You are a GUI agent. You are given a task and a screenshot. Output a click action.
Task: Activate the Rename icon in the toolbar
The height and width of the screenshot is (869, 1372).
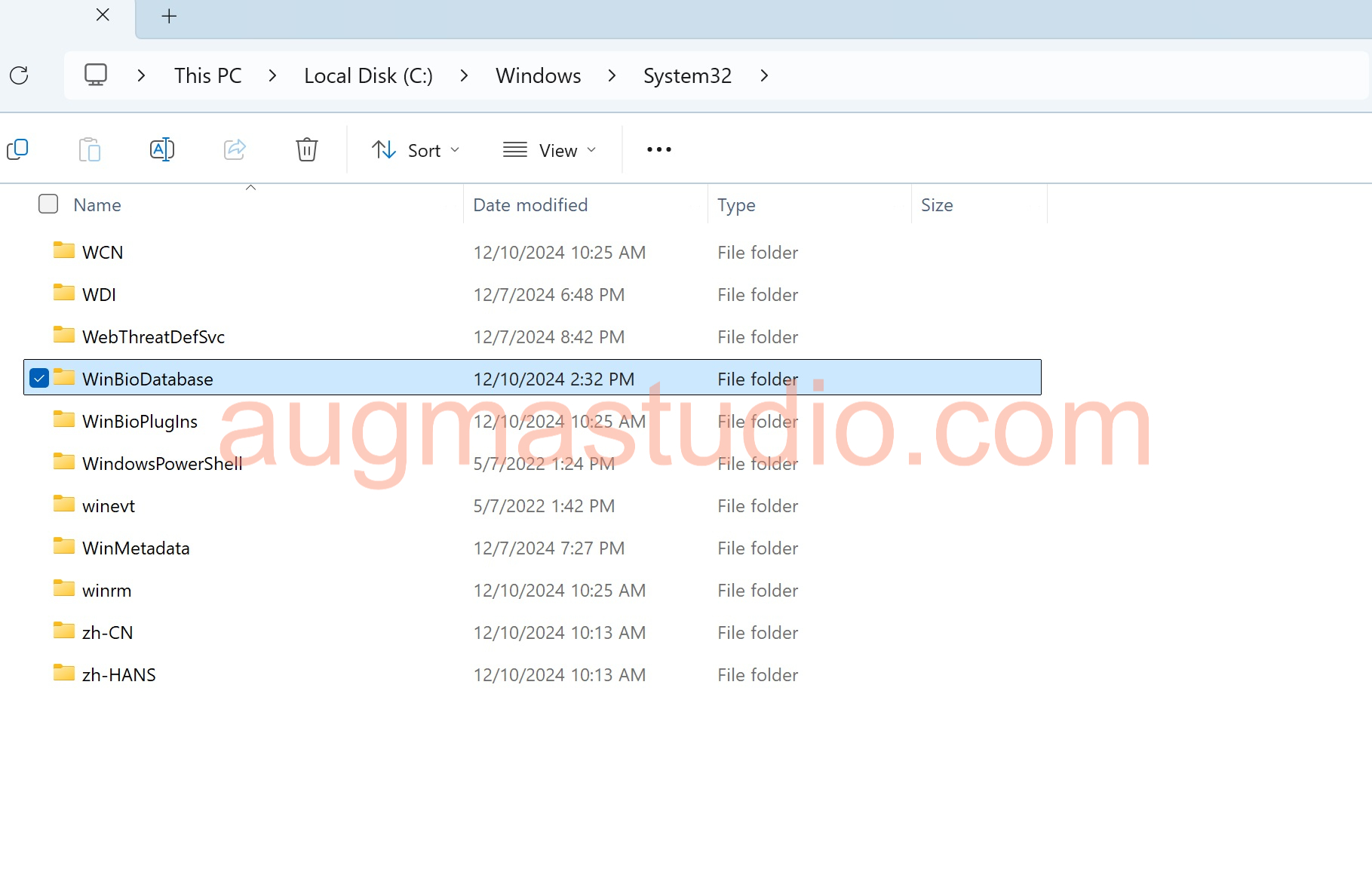click(162, 149)
